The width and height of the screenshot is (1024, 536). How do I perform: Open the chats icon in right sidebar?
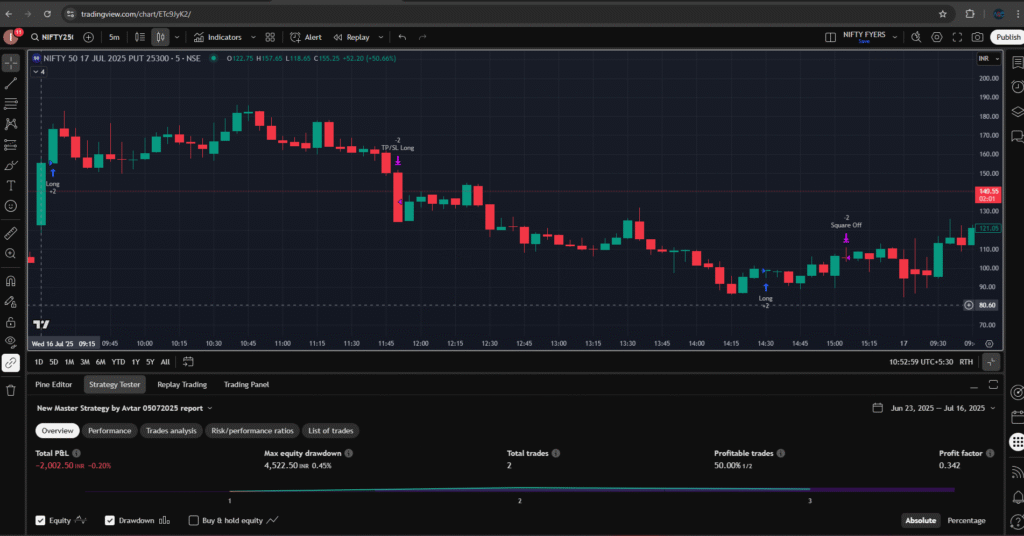(x=1017, y=136)
